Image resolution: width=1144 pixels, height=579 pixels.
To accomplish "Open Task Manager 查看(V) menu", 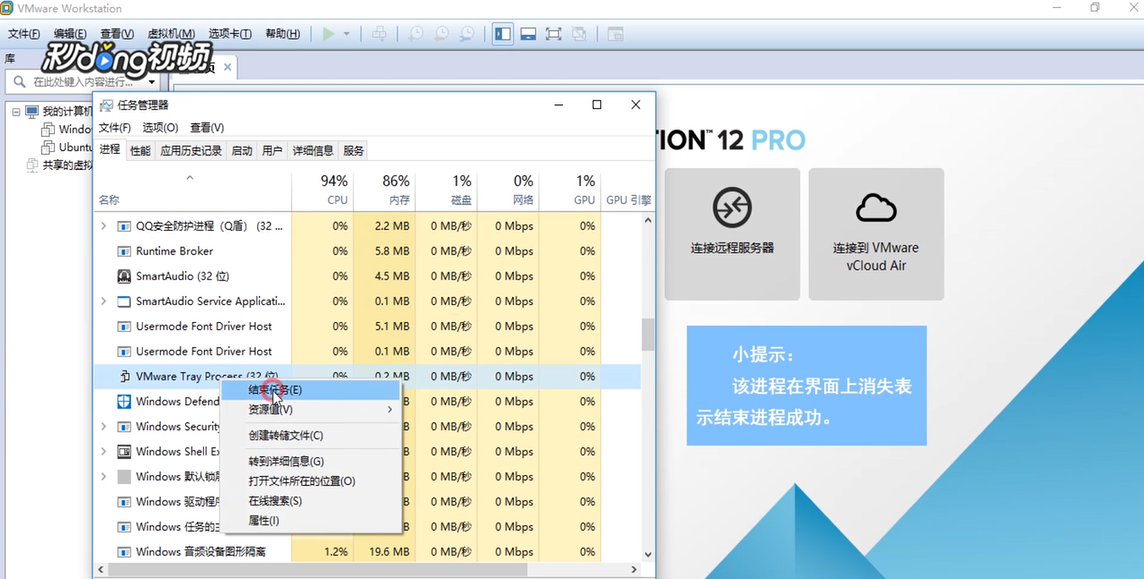I will point(206,128).
